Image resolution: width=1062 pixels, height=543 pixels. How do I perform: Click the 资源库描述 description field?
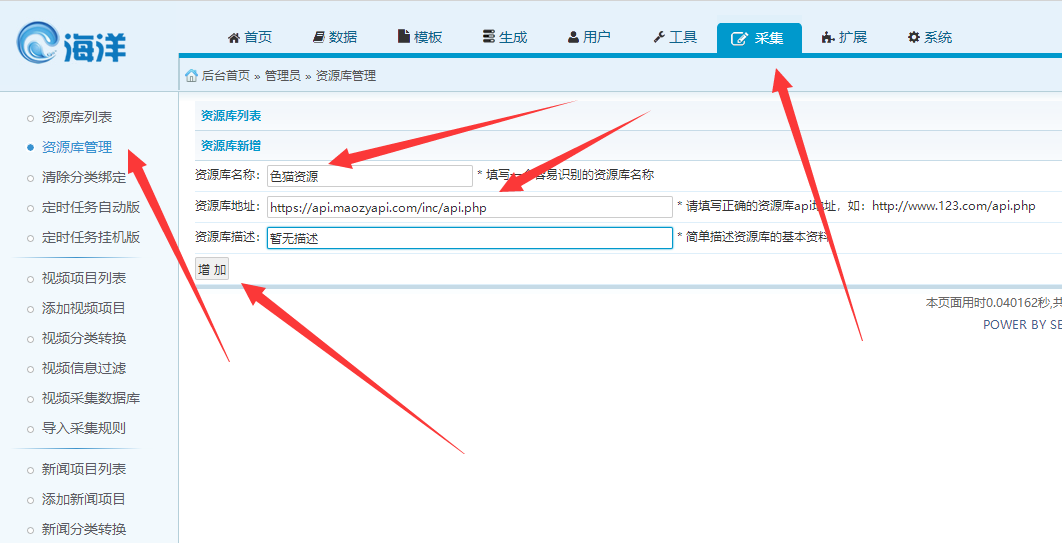tap(469, 238)
